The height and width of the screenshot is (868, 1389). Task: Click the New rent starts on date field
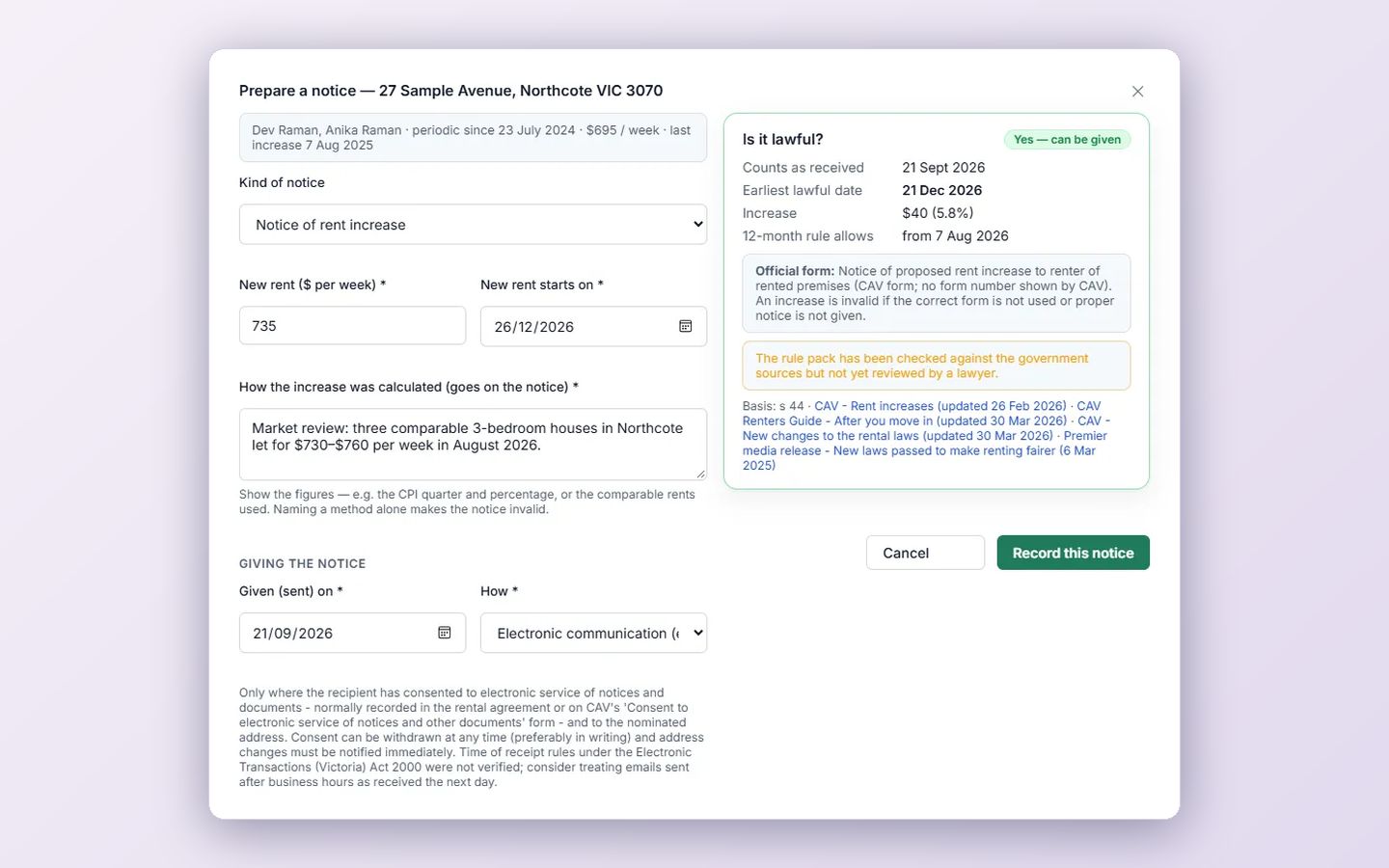(x=593, y=326)
